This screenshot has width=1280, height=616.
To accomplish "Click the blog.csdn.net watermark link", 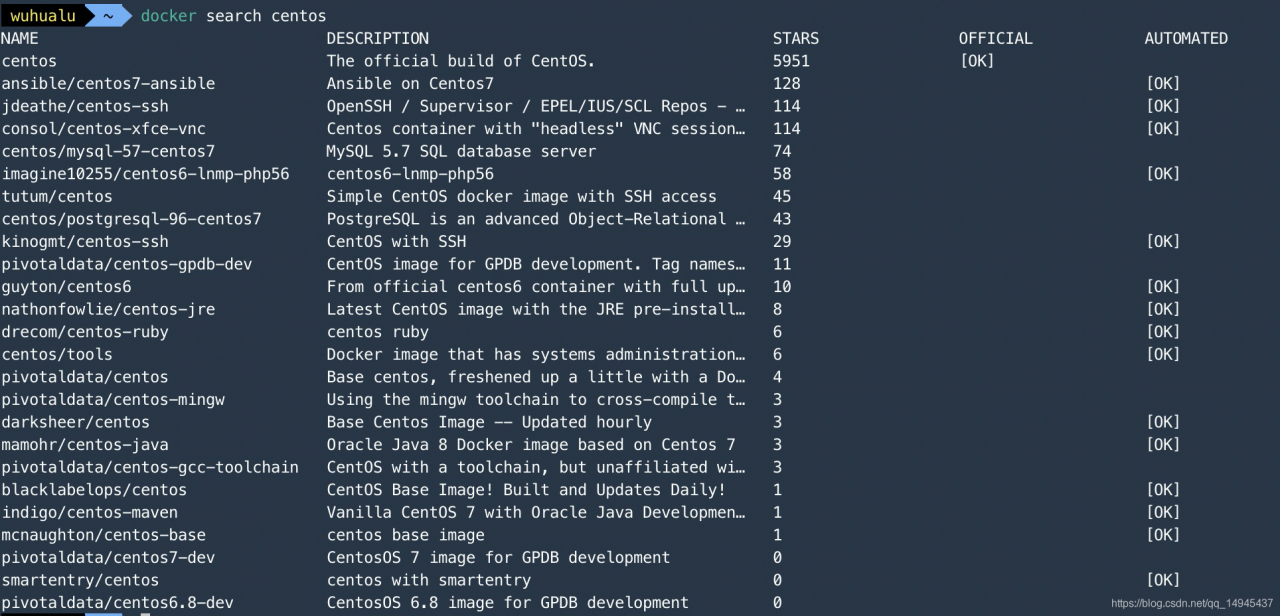I will 1194,603.
